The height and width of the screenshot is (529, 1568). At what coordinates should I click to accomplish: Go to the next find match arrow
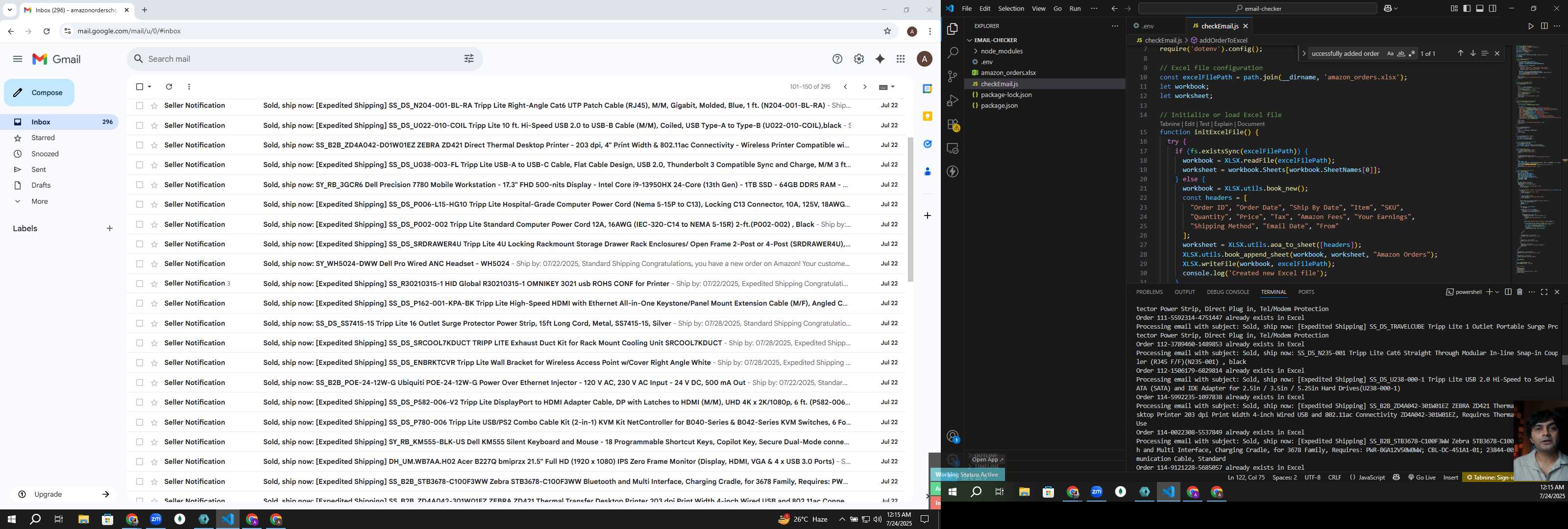[x=1472, y=53]
